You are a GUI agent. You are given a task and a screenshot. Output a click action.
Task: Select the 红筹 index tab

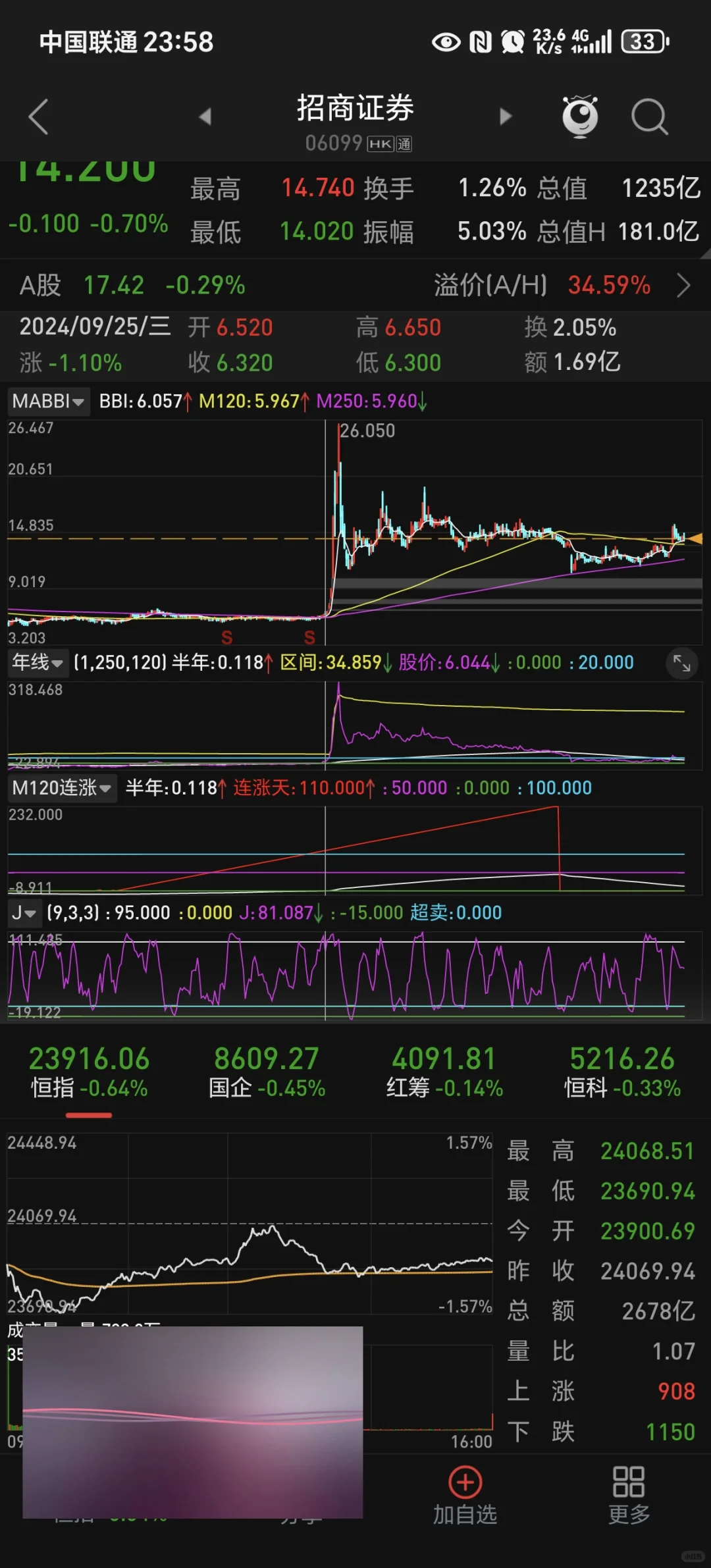tap(444, 1073)
